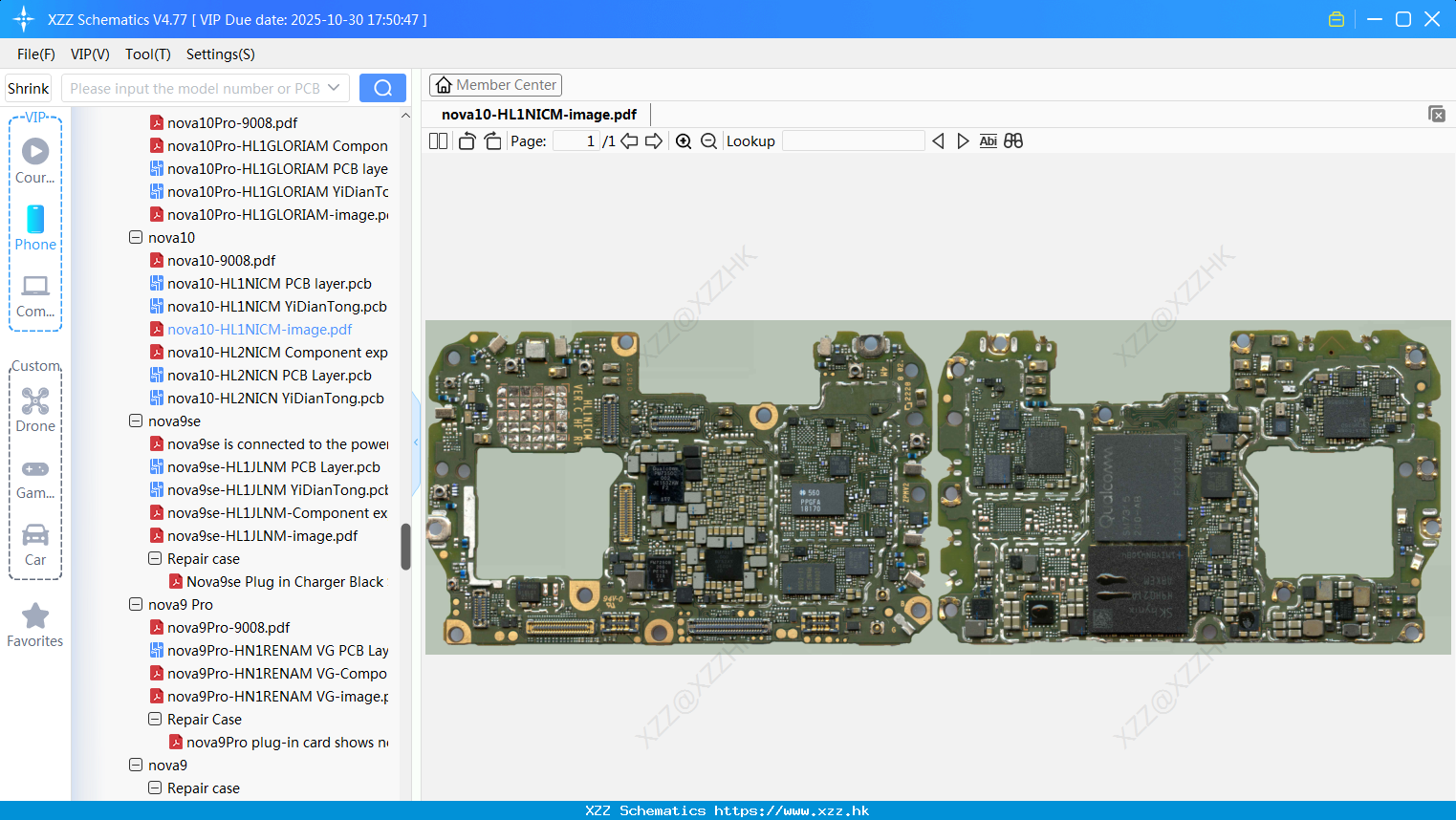The width and height of the screenshot is (1456, 820).
Task: Click the XZZ app logo
Action: pos(24,19)
